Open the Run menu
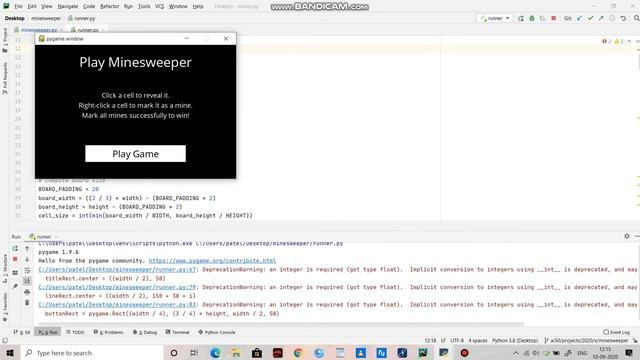The height and width of the screenshot is (360, 640). tap(128, 7)
